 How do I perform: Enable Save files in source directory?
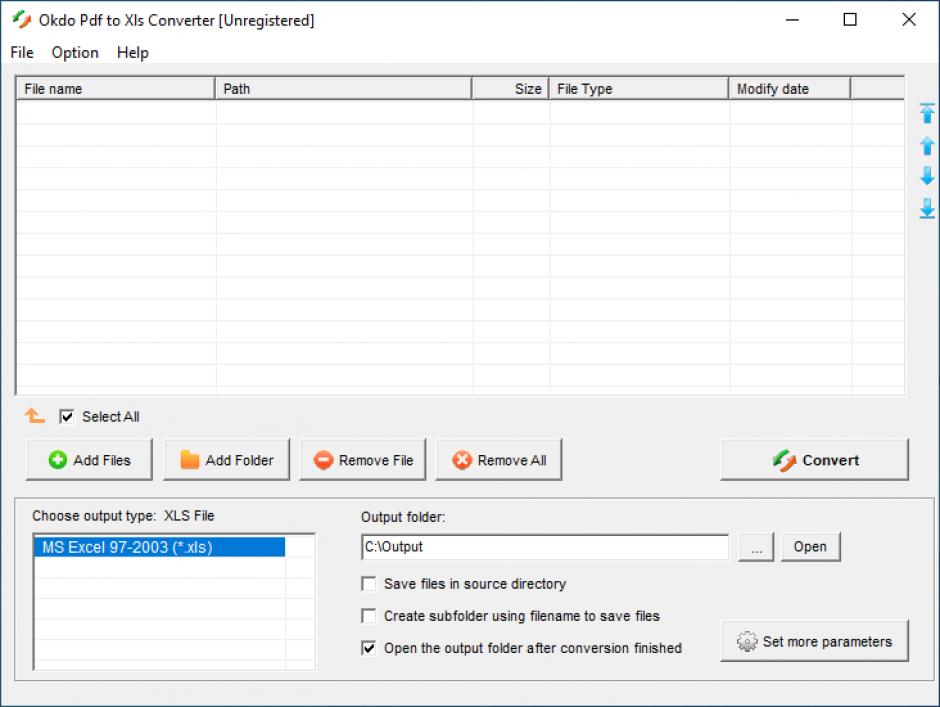point(369,583)
